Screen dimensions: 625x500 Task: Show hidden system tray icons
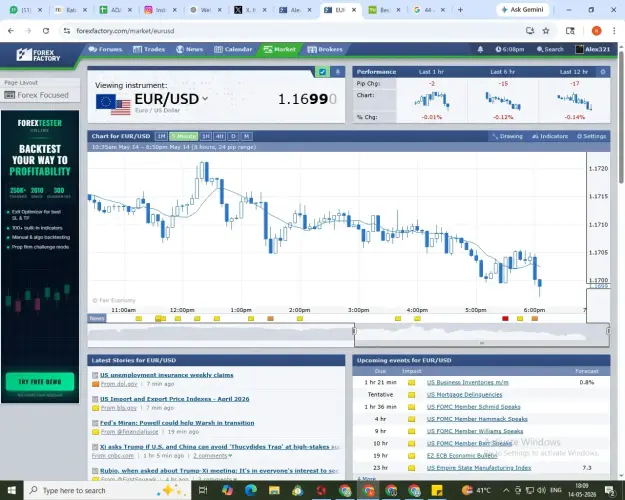click(x=506, y=490)
